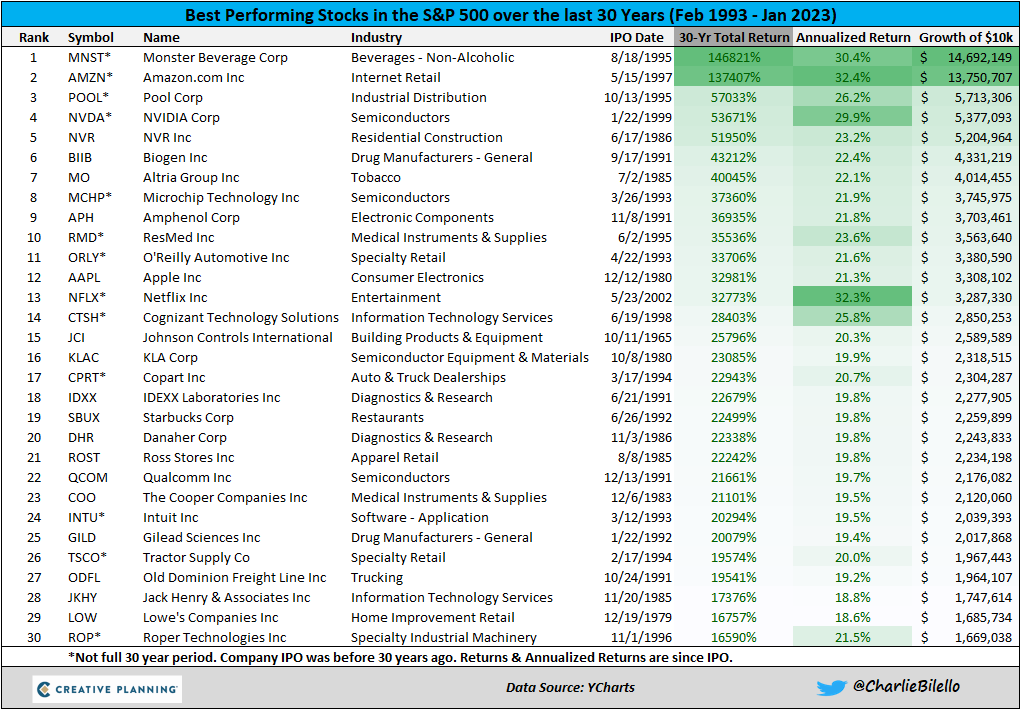Select the Biogen Inc name cell
Screen dimensions: 1022x711
coord(175,158)
